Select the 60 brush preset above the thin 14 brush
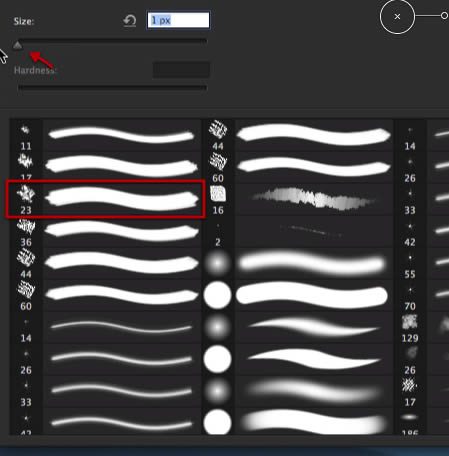This screenshot has width=449, height=456. click(x=105, y=295)
